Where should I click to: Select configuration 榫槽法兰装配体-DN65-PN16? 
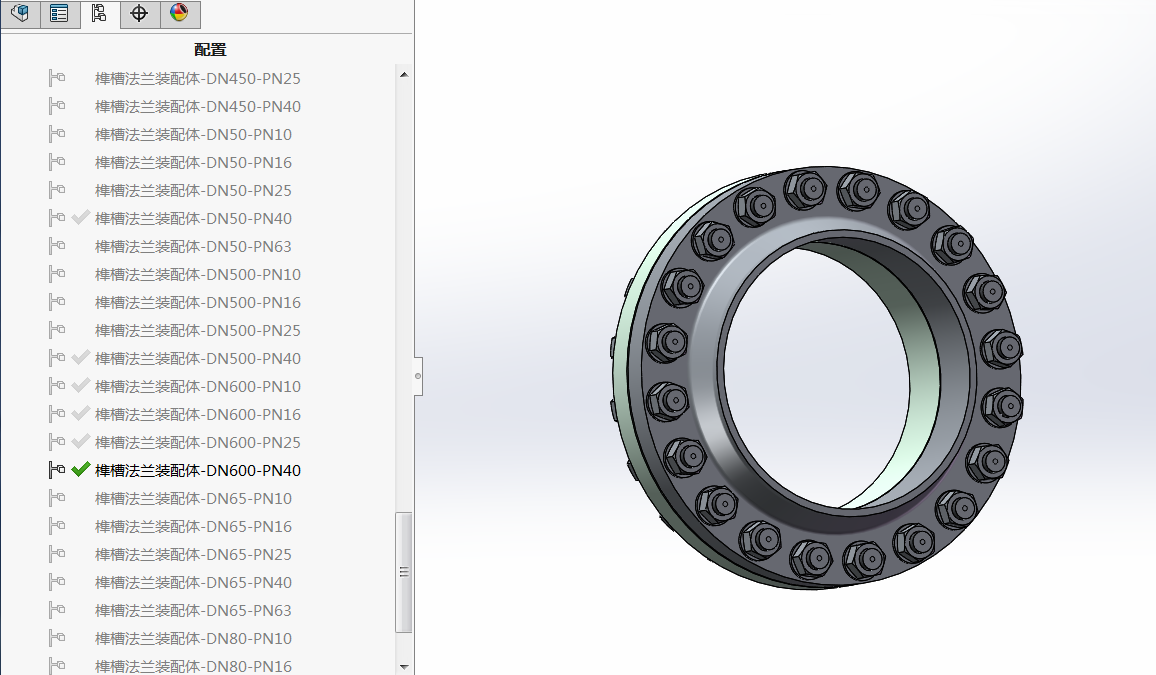tap(193, 526)
